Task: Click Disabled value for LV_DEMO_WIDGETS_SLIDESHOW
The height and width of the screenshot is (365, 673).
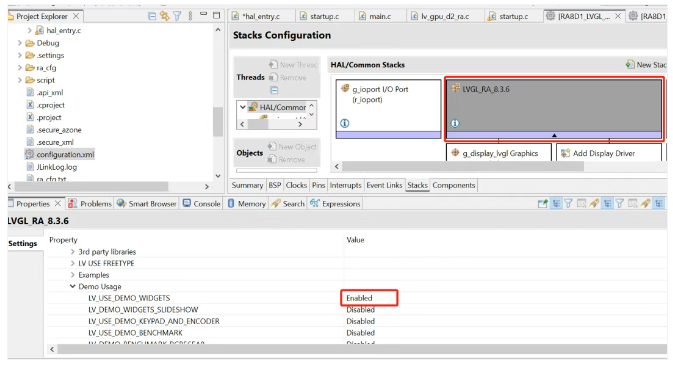Action: point(361,310)
